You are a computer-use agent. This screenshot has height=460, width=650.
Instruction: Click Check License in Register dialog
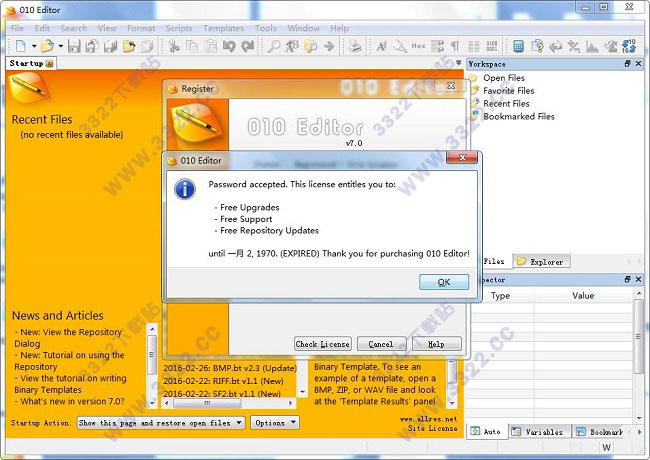click(x=323, y=344)
